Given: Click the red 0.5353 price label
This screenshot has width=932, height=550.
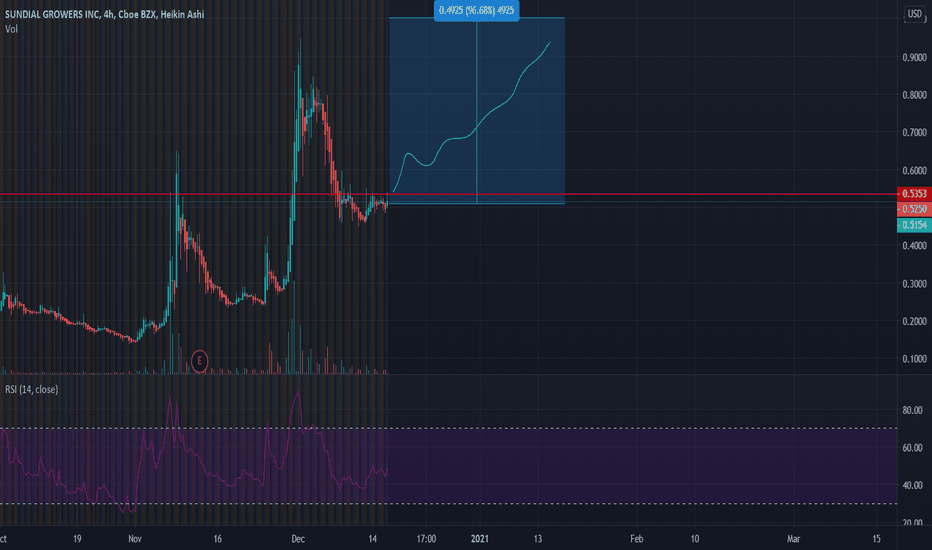Looking at the screenshot, I should tap(914, 194).
